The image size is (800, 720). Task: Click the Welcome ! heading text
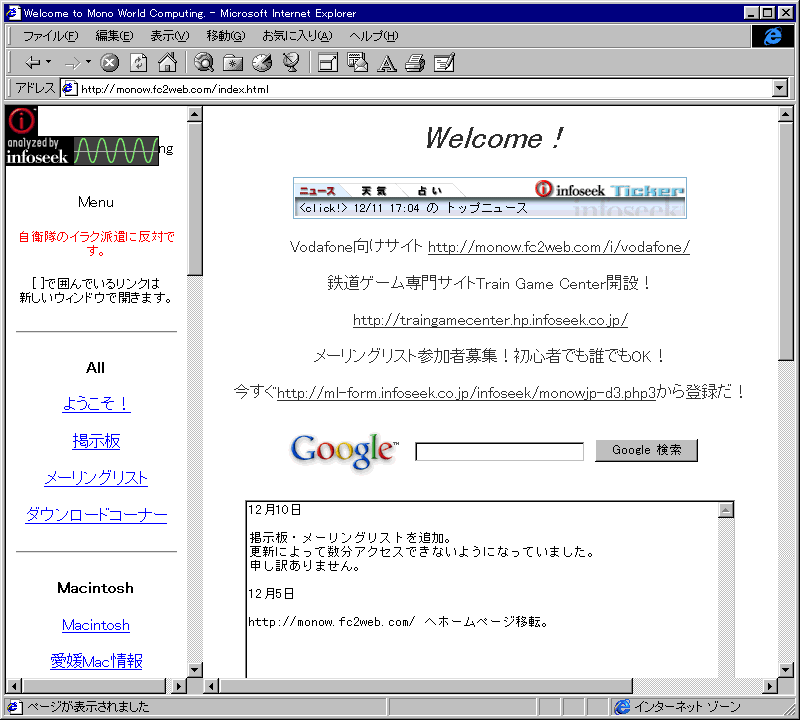(x=494, y=138)
